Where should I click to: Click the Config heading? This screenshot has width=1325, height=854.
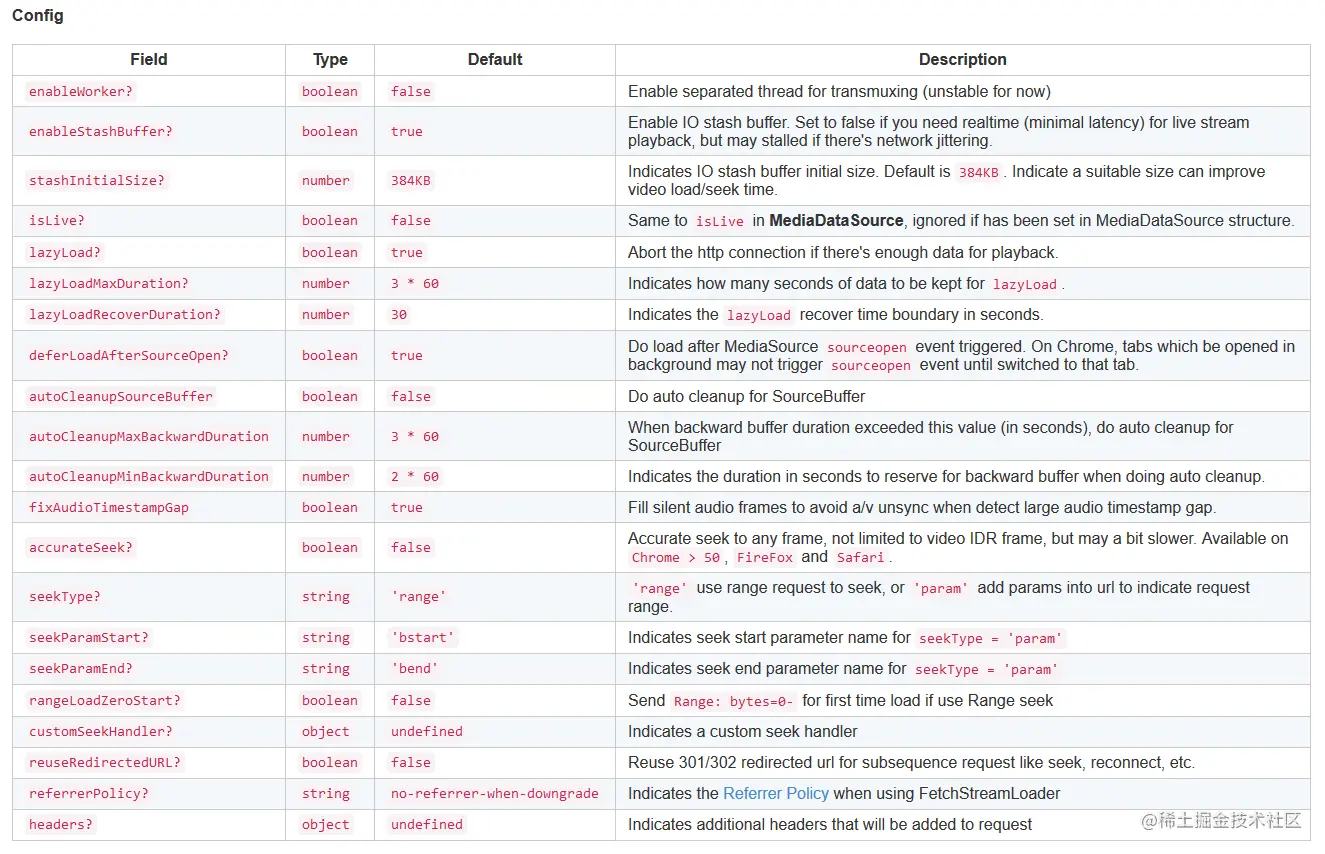tap(38, 16)
